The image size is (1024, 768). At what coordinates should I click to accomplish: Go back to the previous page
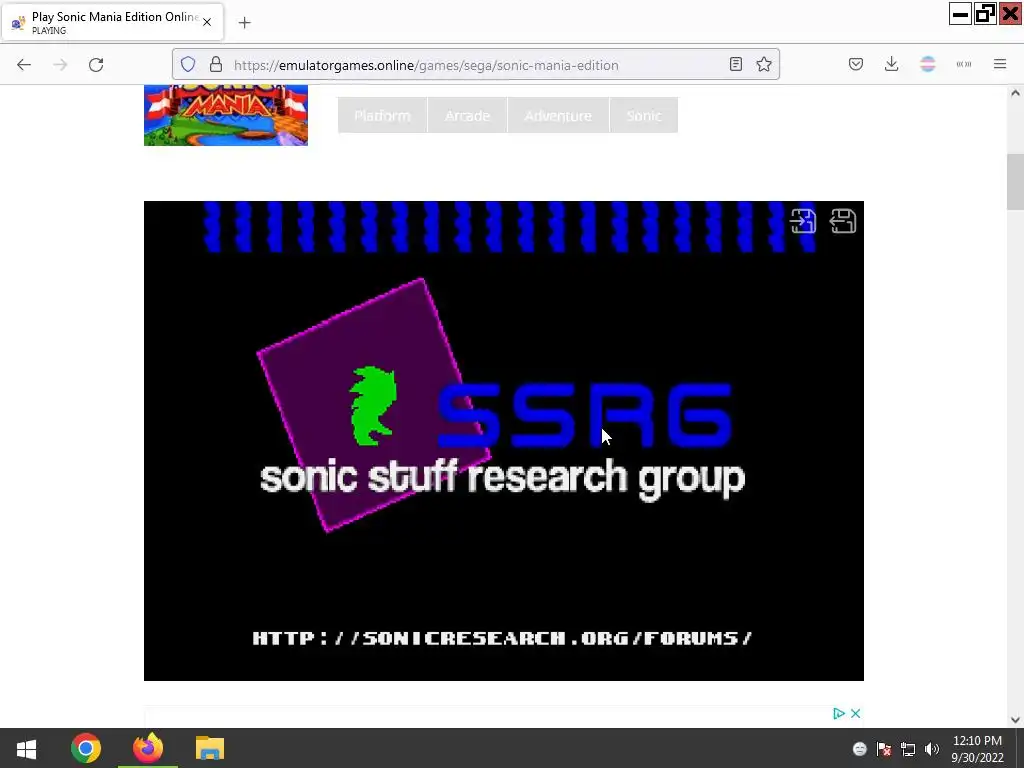point(24,65)
